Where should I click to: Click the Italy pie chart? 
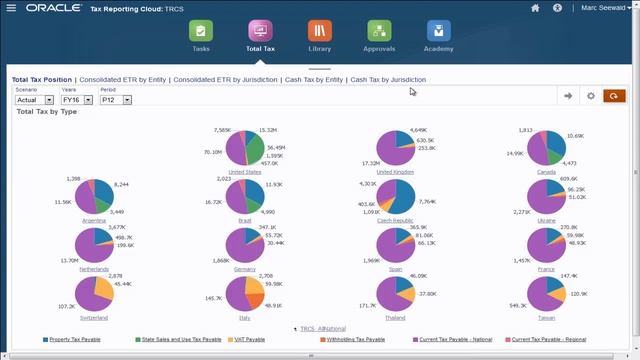(245, 293)
